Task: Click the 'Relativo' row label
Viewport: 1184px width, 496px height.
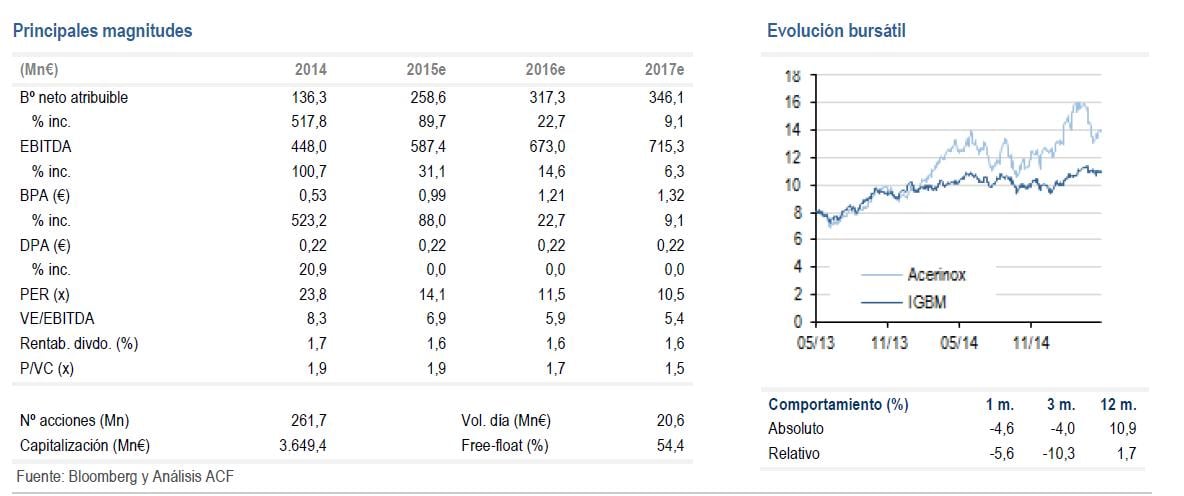Action: (x=794, y=454)
